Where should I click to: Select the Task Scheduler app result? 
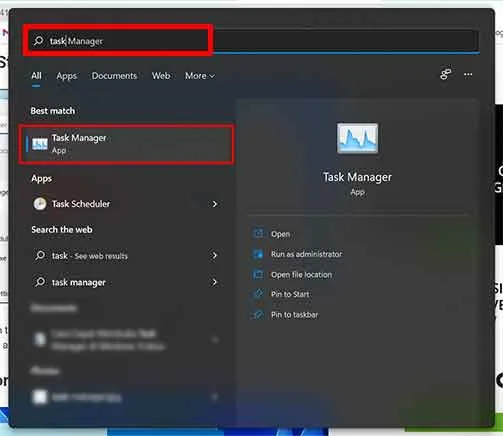pyautogui.click(x=126, y=204)
